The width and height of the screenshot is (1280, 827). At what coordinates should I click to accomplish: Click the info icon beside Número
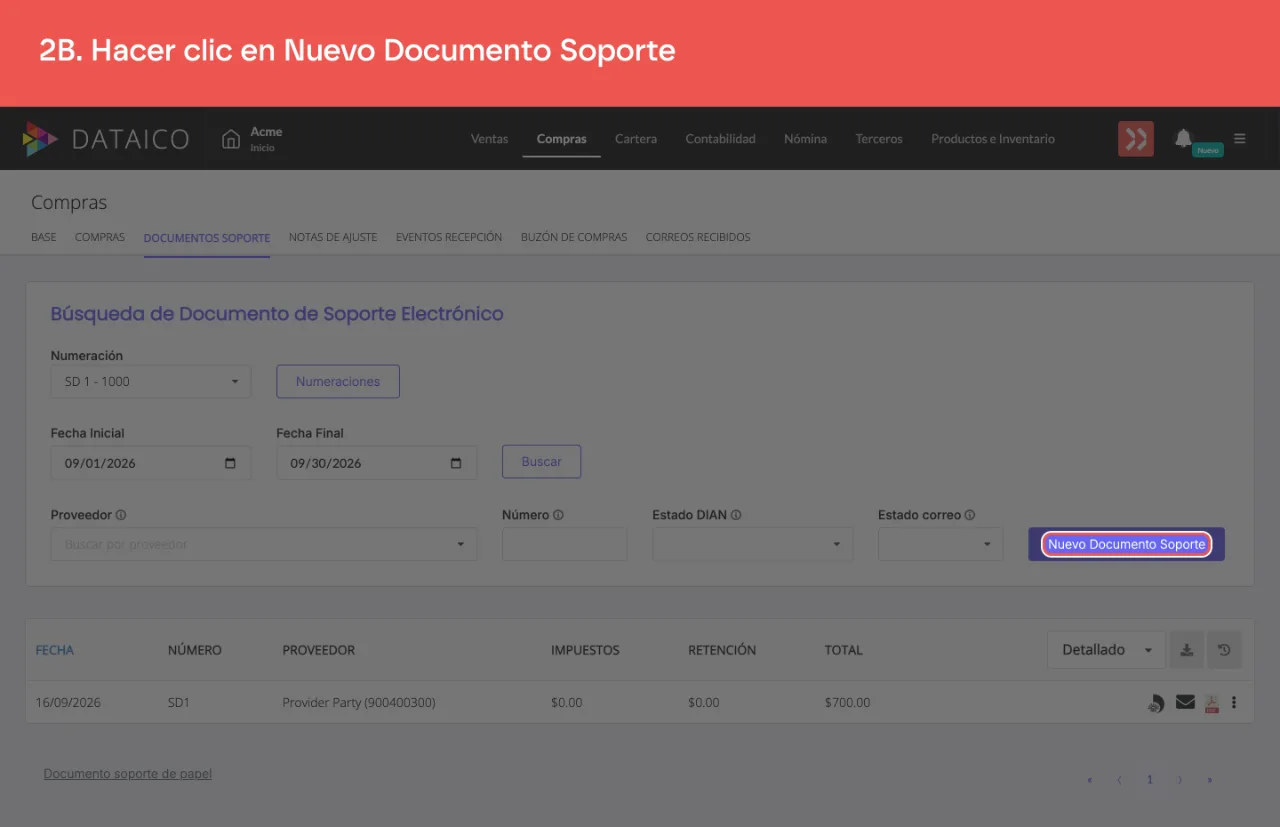(558, 515)
